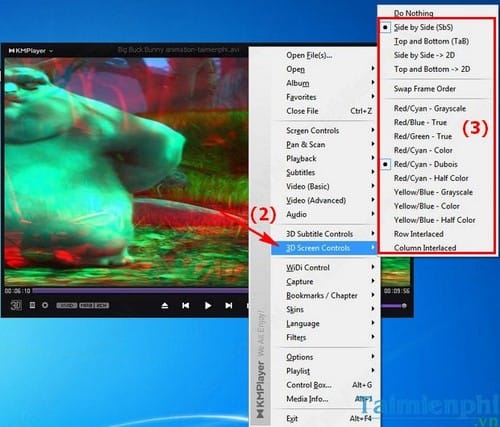Click the first small label button after the circle icon
Viewport: 500px width, 427px height.
click(67, 305)
